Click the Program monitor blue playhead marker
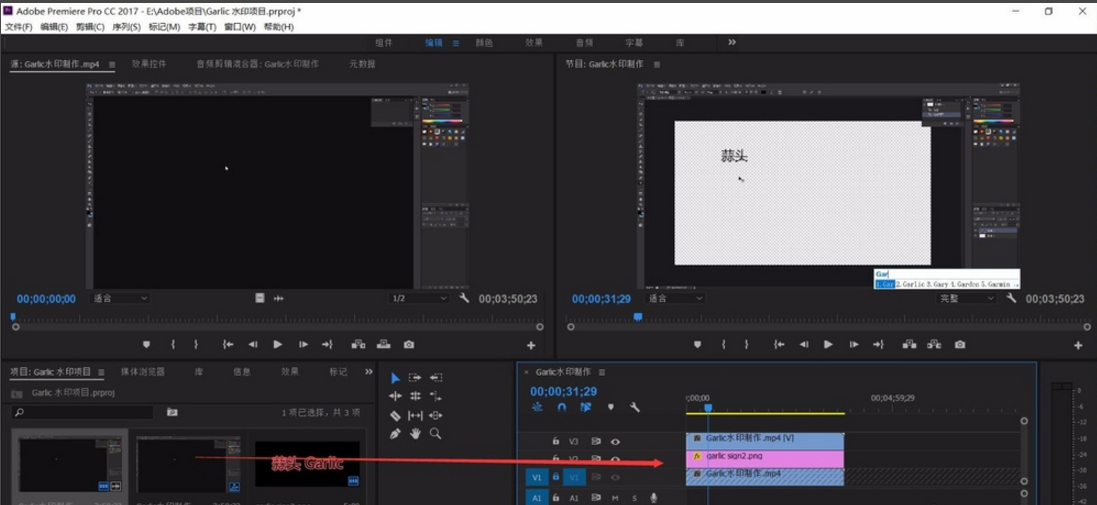 pyautogui.click(x=637, y=318)
